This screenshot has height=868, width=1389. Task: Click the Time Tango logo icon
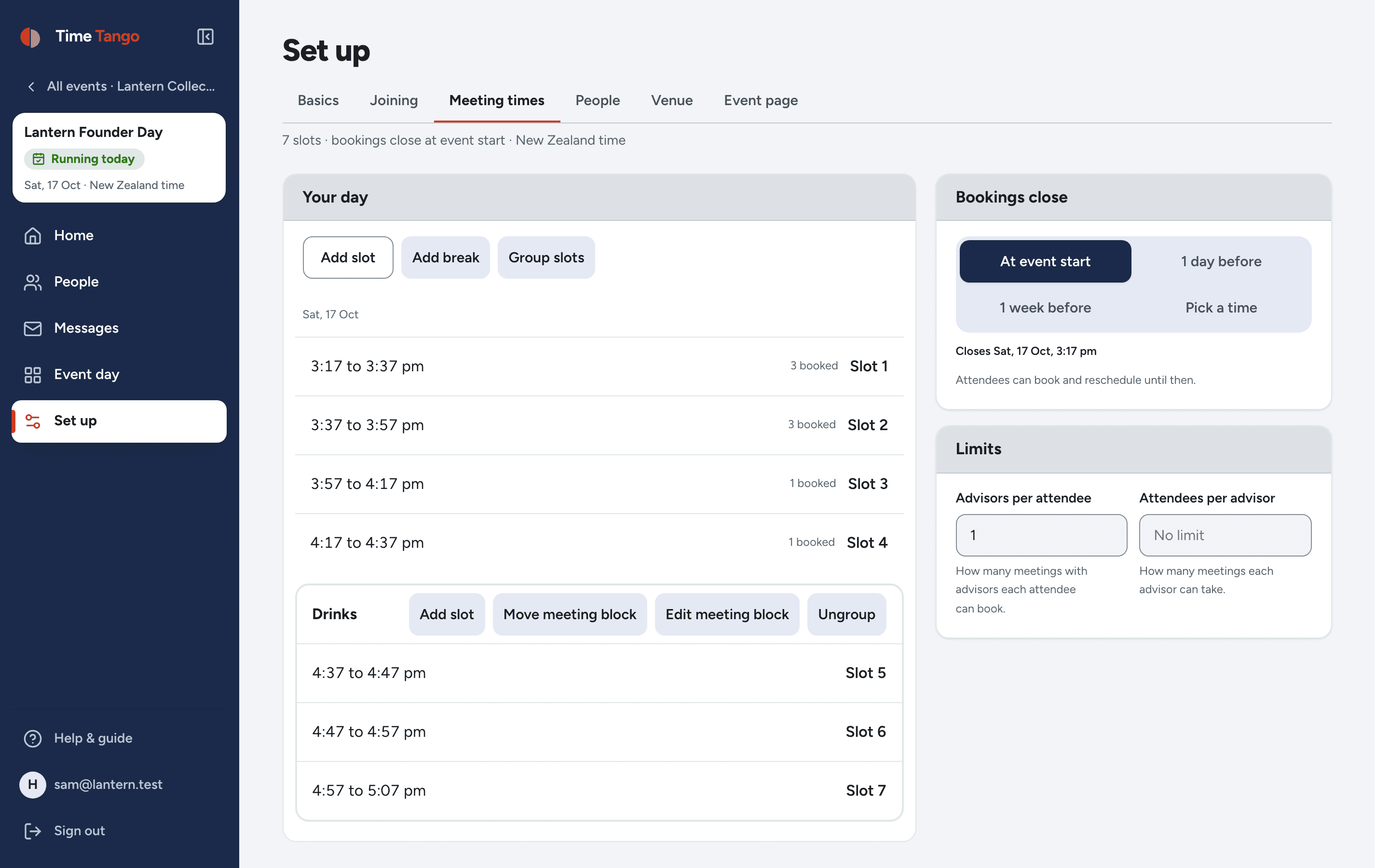click(30, 37)
